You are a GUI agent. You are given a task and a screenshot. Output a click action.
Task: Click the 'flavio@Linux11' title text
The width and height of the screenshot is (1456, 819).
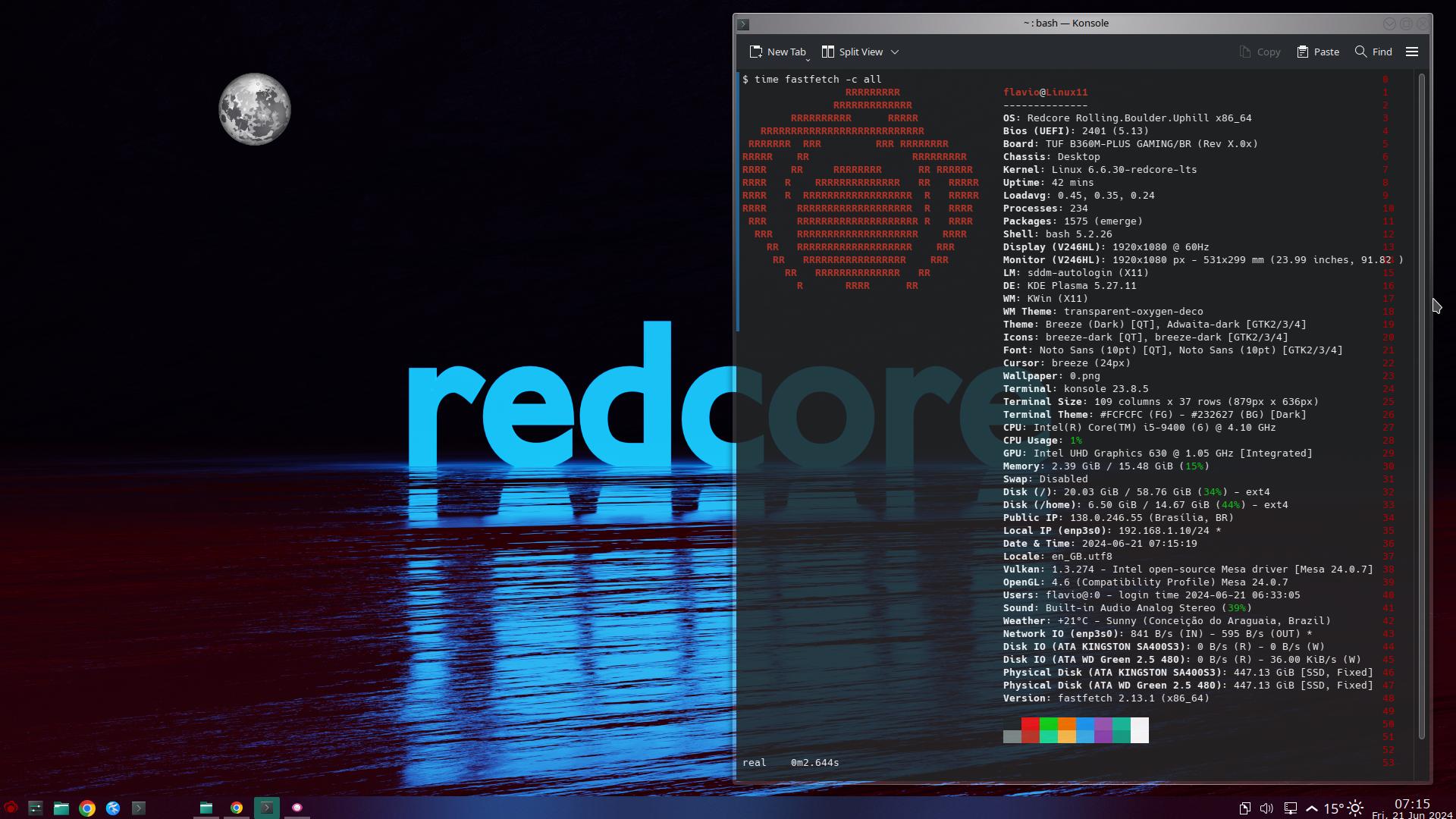(1046, 92)
